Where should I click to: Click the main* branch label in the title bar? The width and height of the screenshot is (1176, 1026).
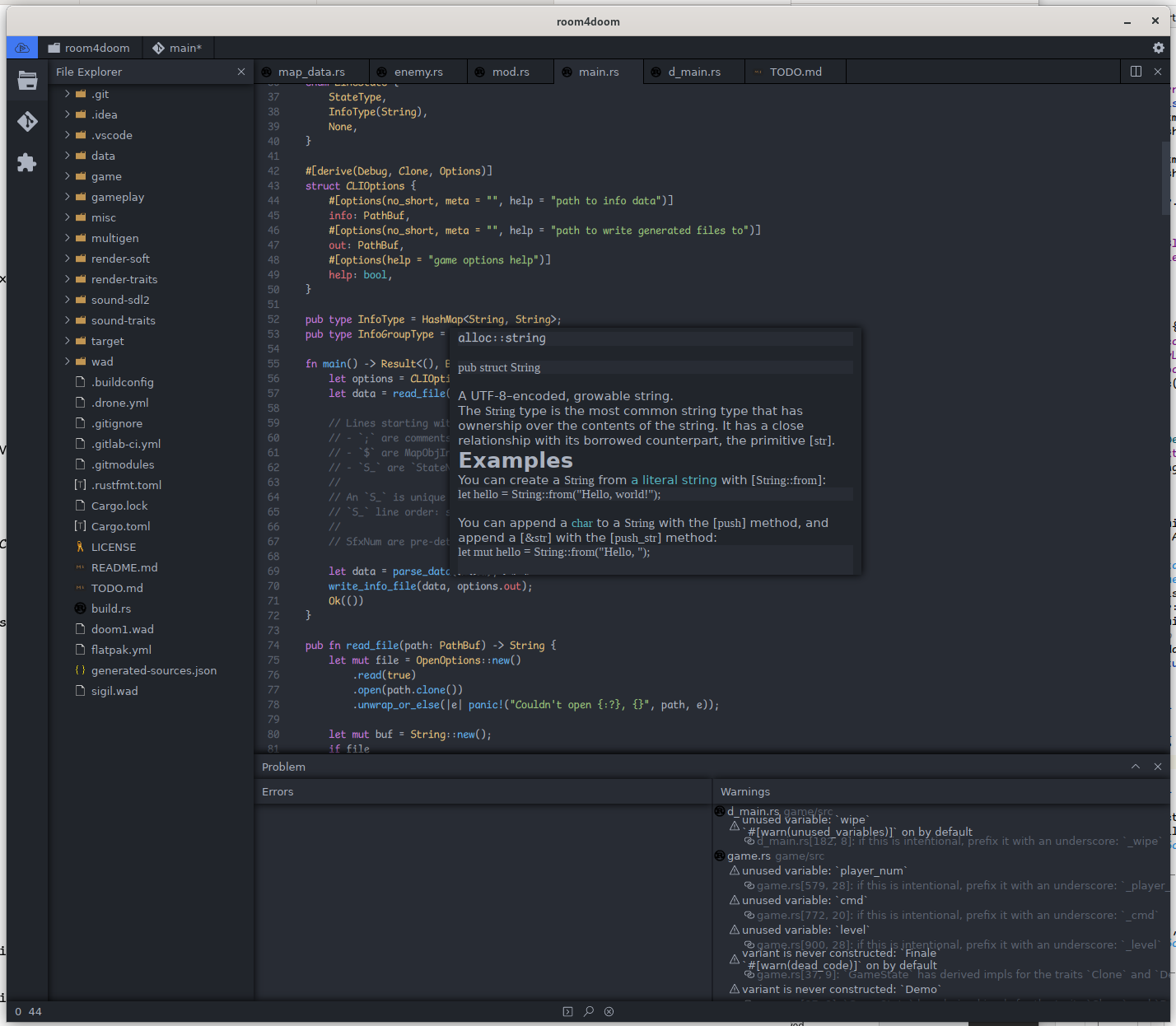[x=178, y=48]
